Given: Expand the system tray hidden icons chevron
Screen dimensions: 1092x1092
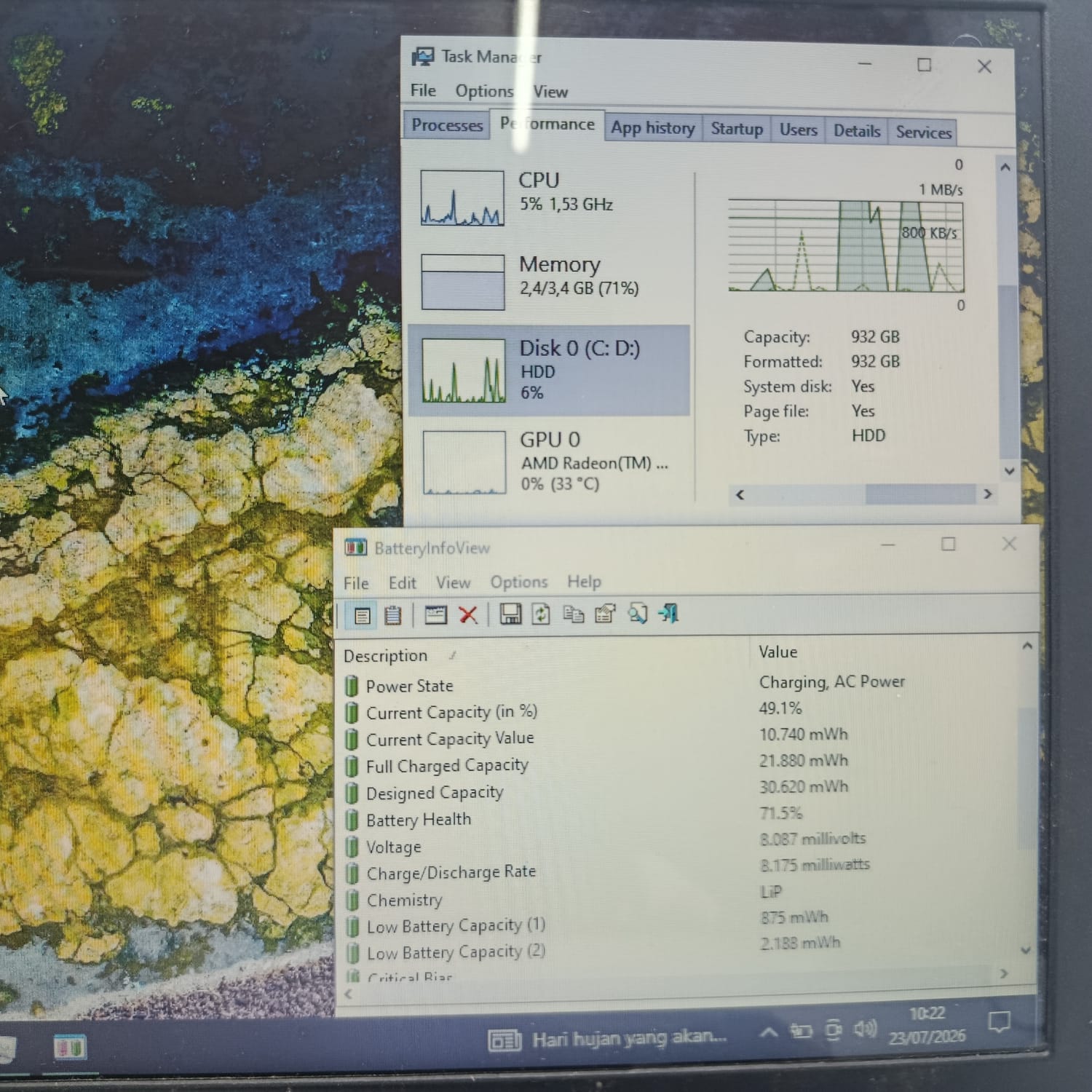Looking at the screenshot, I should 769,1032.
